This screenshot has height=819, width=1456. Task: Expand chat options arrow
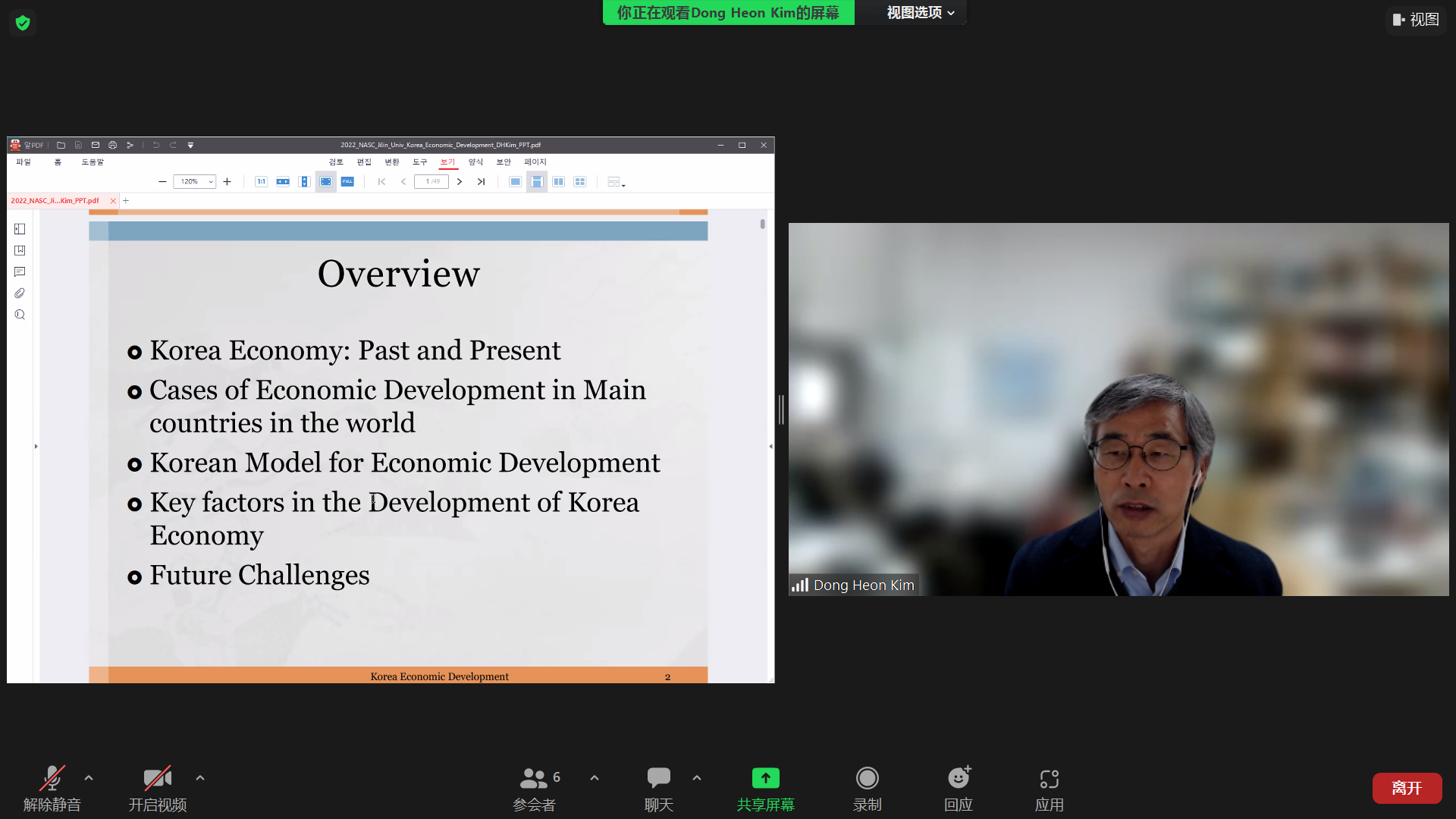[697, 778]
